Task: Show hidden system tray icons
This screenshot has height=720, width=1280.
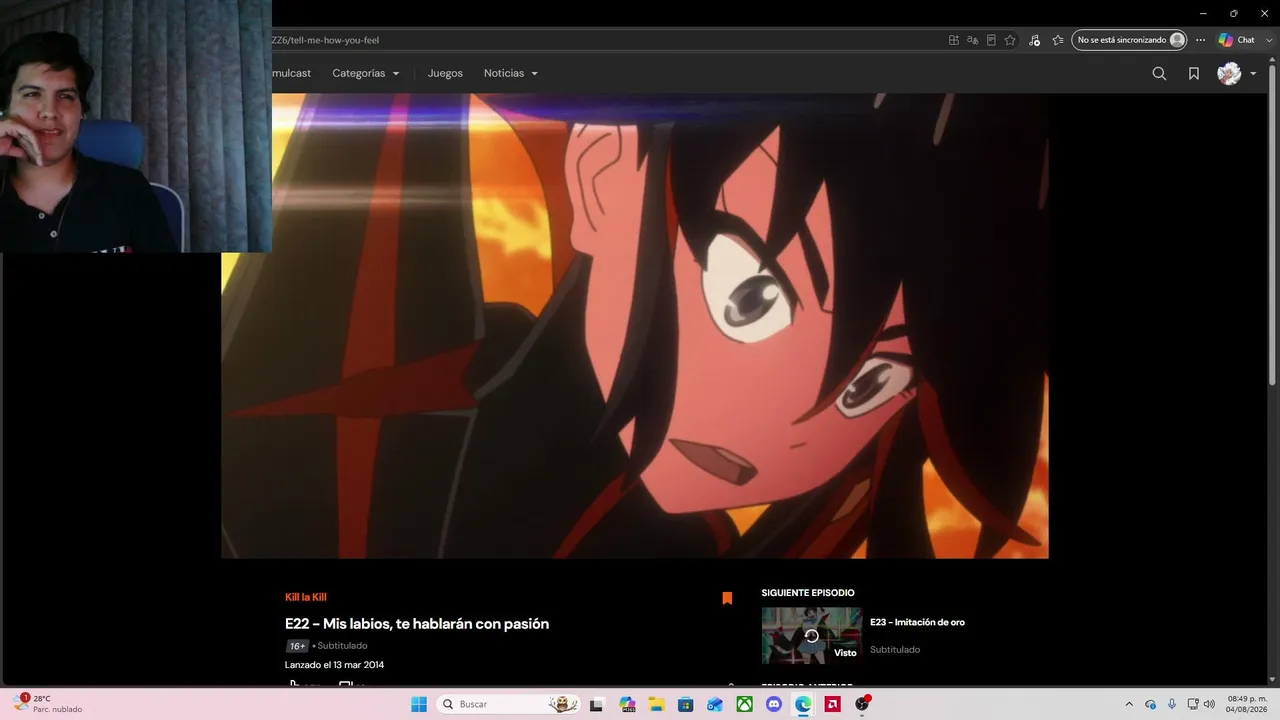Action: click(x=1129, y=704)
